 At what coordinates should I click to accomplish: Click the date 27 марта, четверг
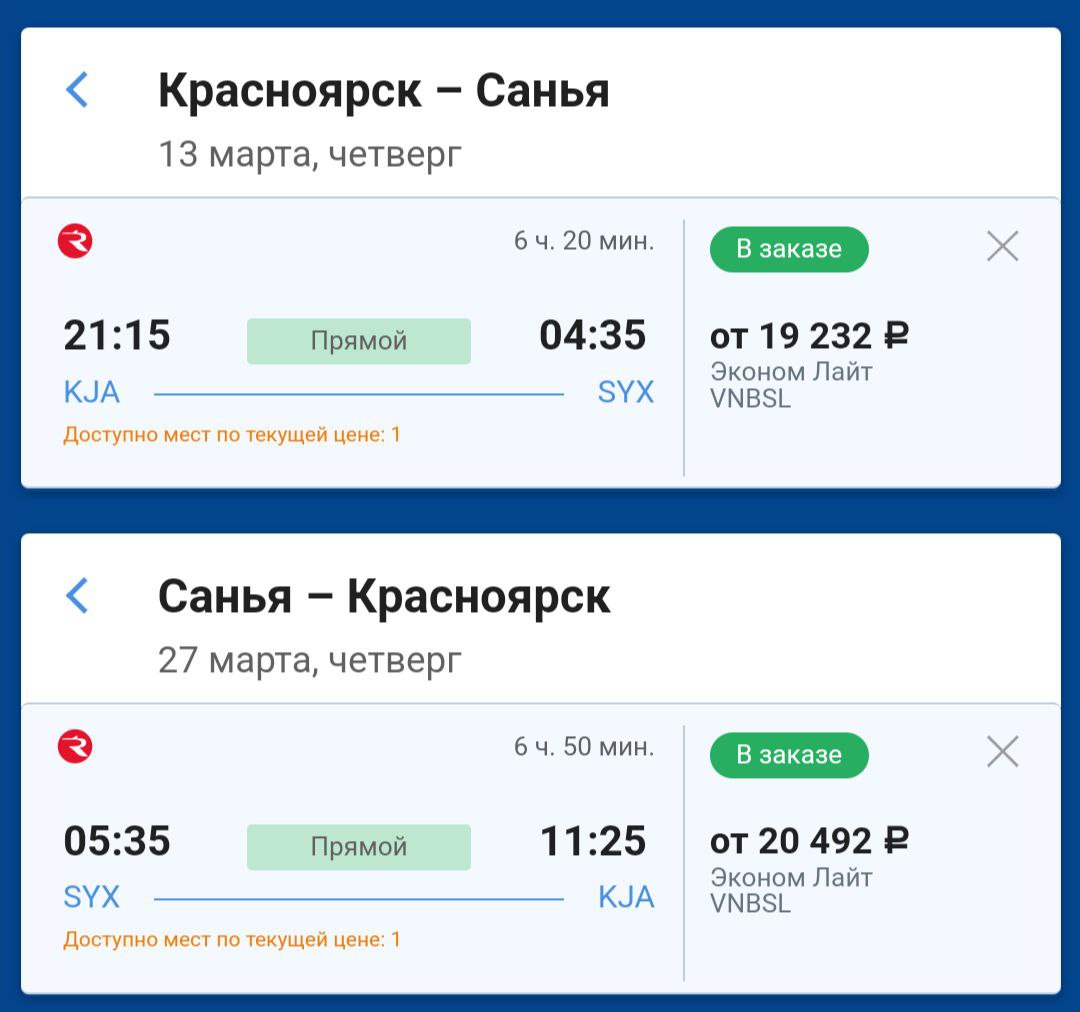coord(310,661)
